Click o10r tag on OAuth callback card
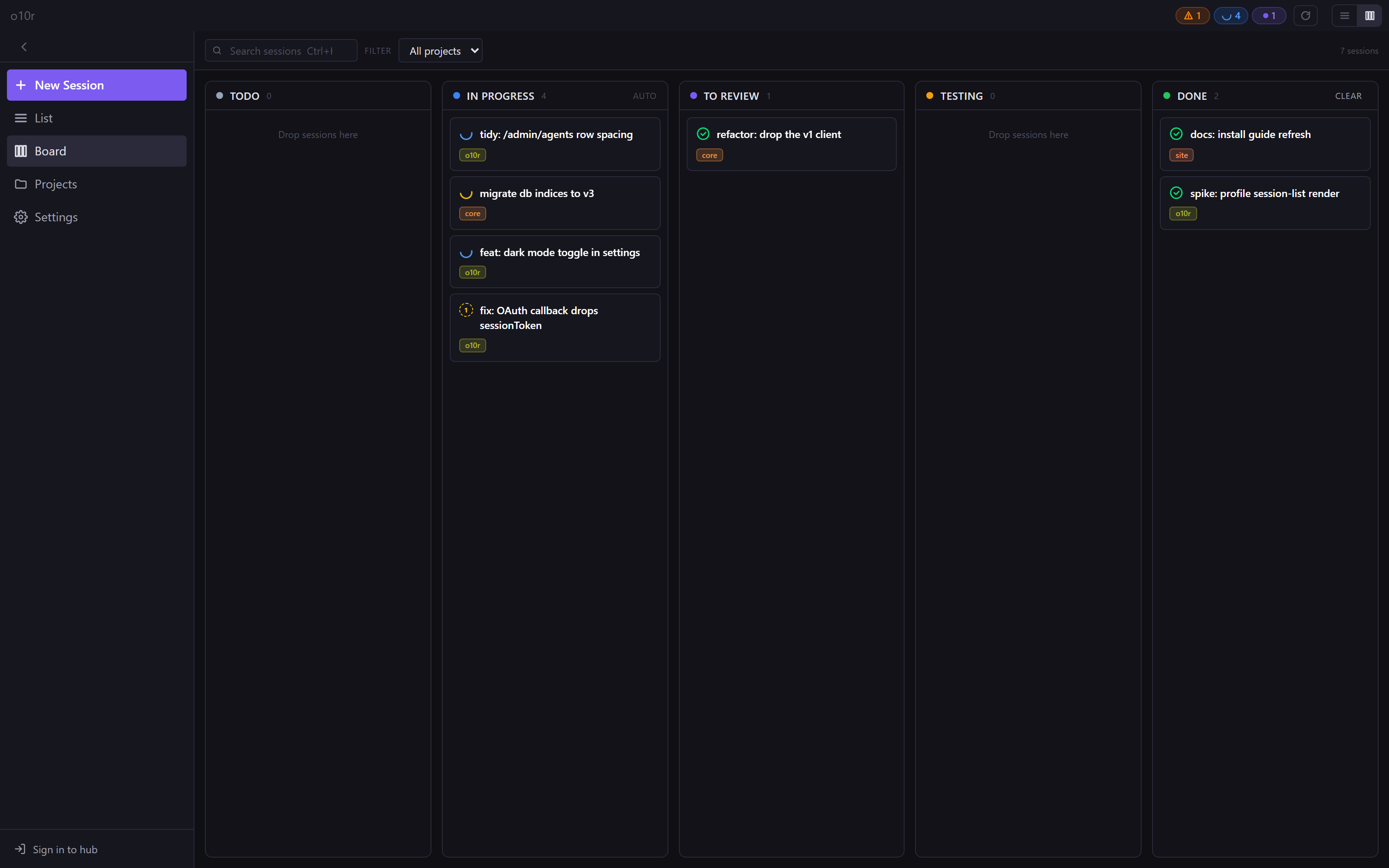Screen dimensions: 1389x868 [x=472, y=345]
